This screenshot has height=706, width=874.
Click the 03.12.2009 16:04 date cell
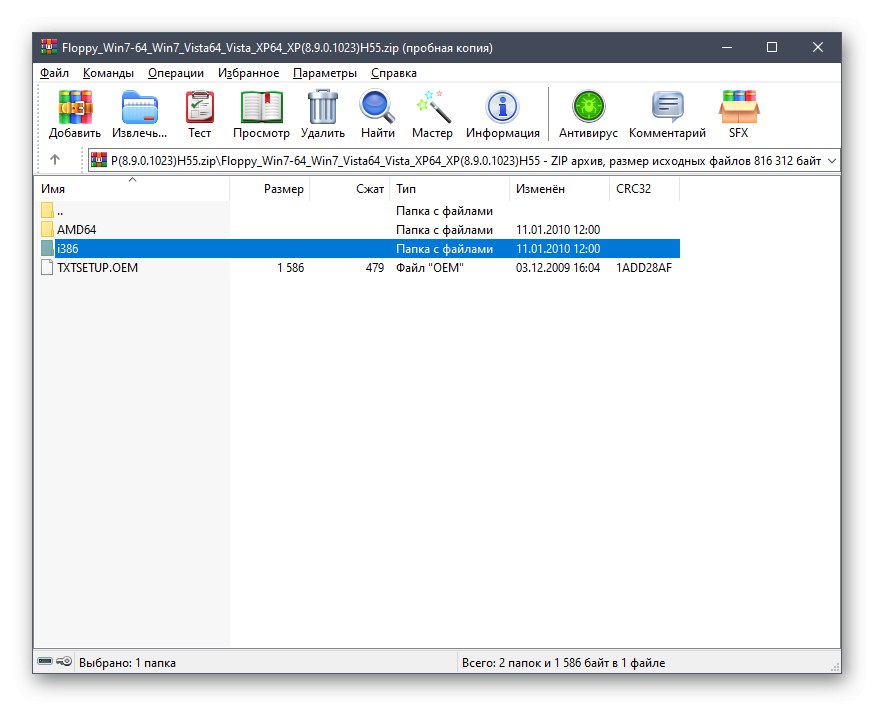(558, 267)
